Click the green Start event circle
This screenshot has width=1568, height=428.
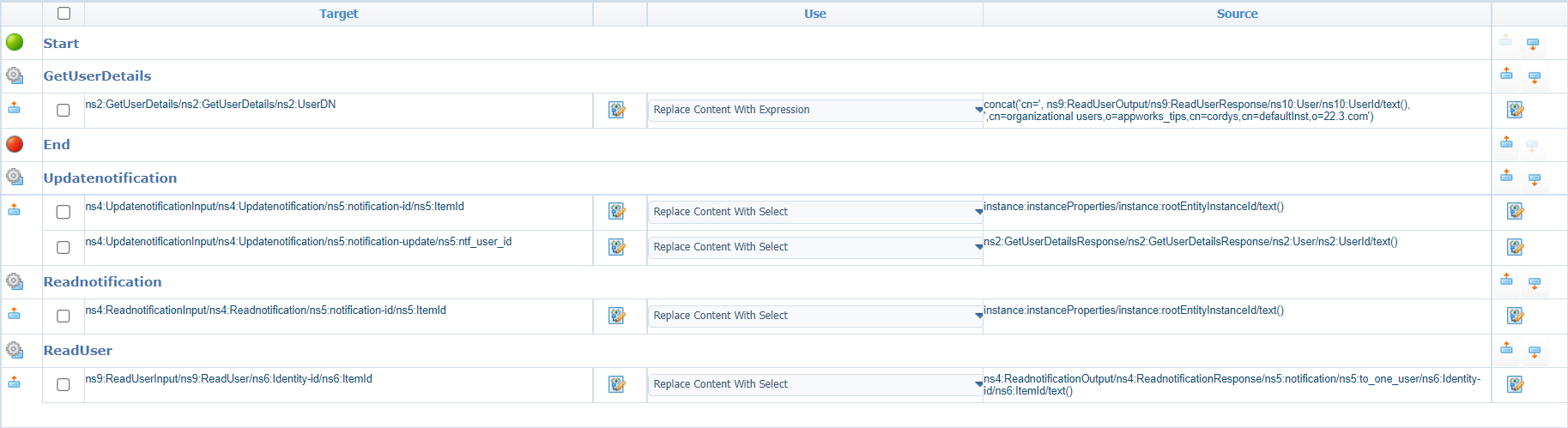tap(15, 42)
